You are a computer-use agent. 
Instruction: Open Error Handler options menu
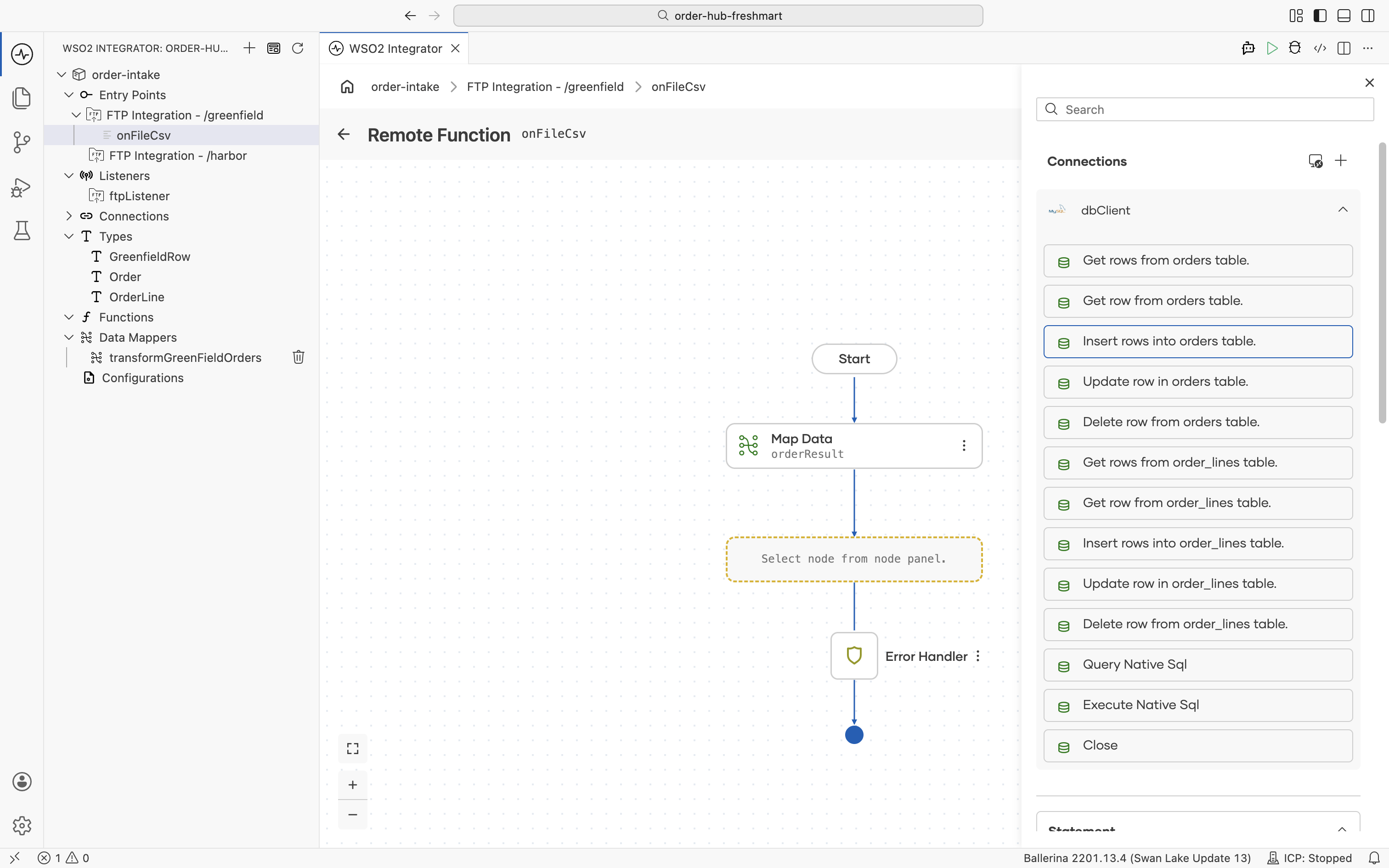point(978,656)
